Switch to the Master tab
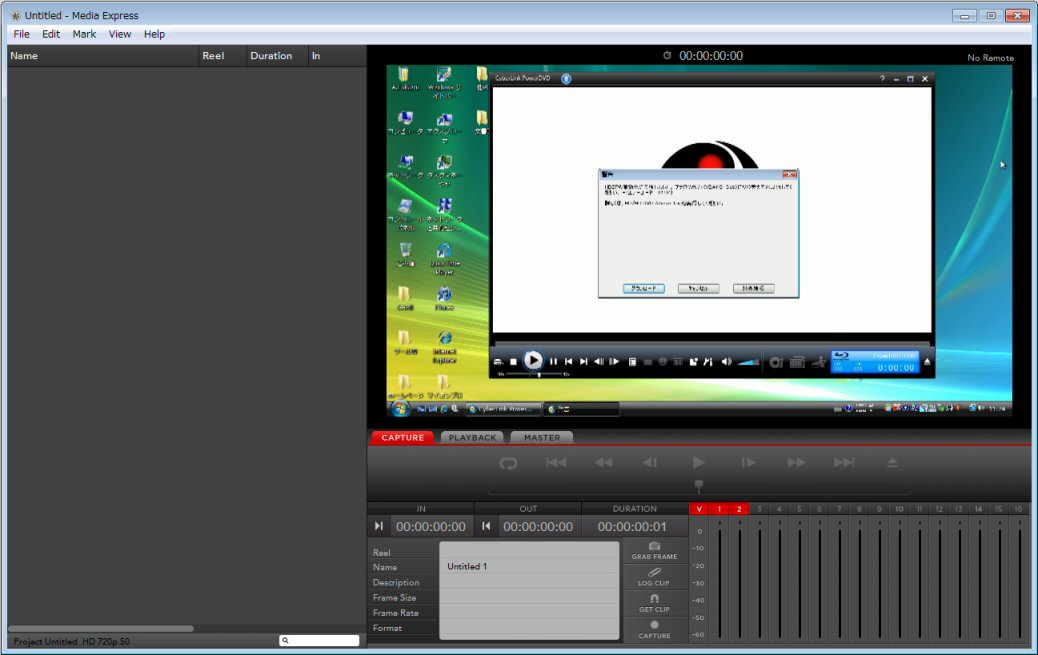The width and height of the screenshot is (1038, 655). point(542,437)
